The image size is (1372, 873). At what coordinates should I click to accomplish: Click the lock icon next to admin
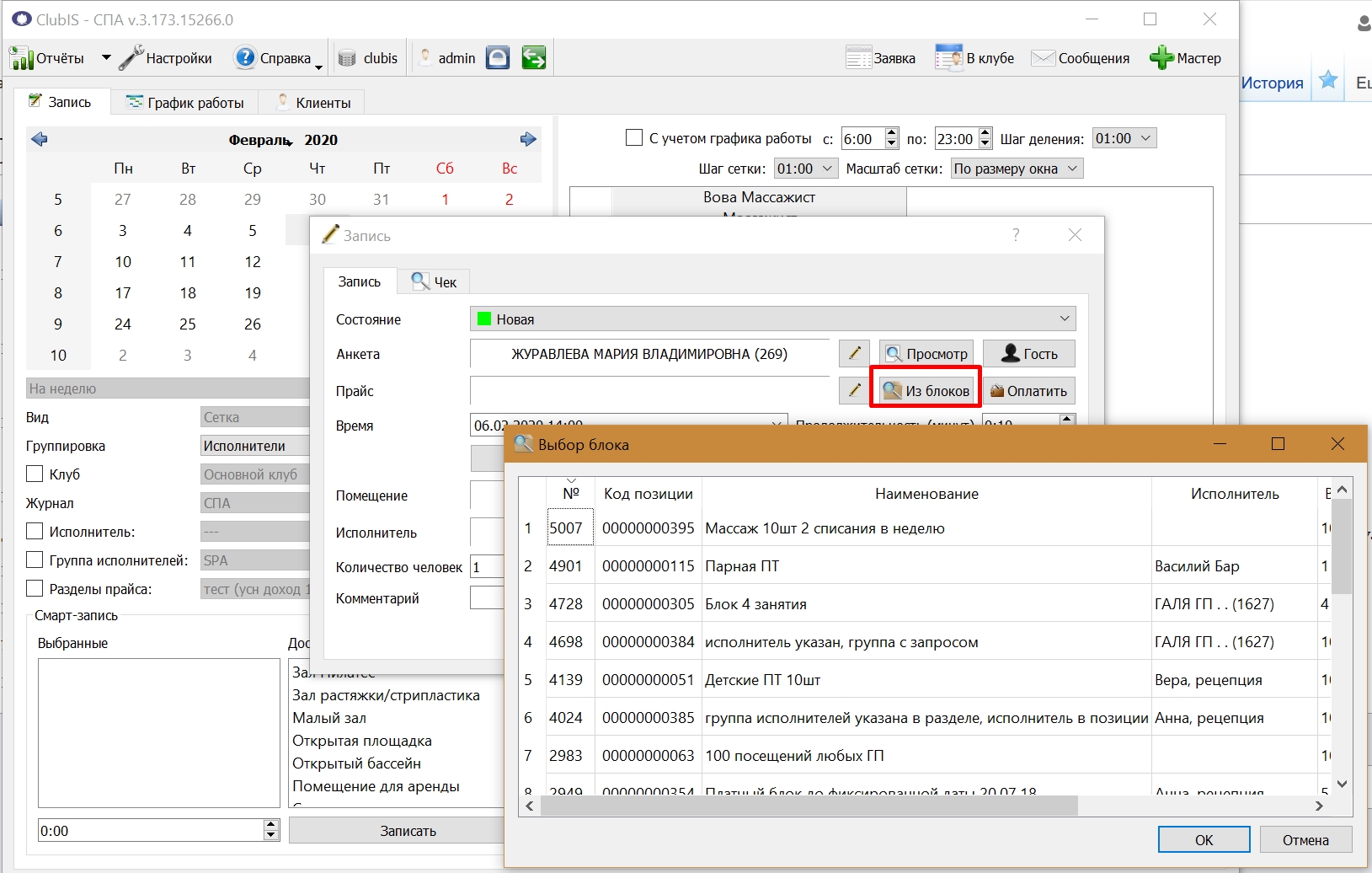coord(498,57)
